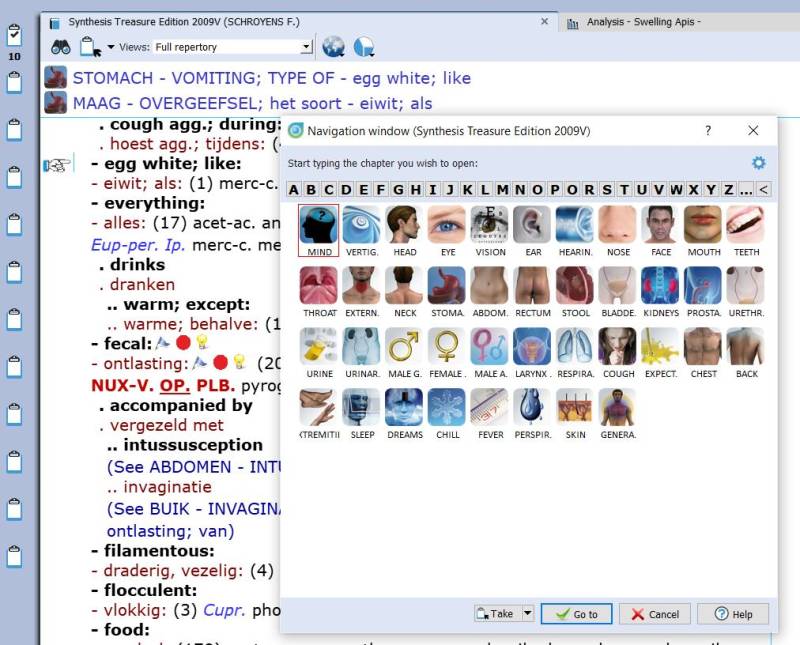Viewport: 800px width, 645px height.
Task: Expand the clipboard toolbar dropdown arrow
Action: coord(111,47)
